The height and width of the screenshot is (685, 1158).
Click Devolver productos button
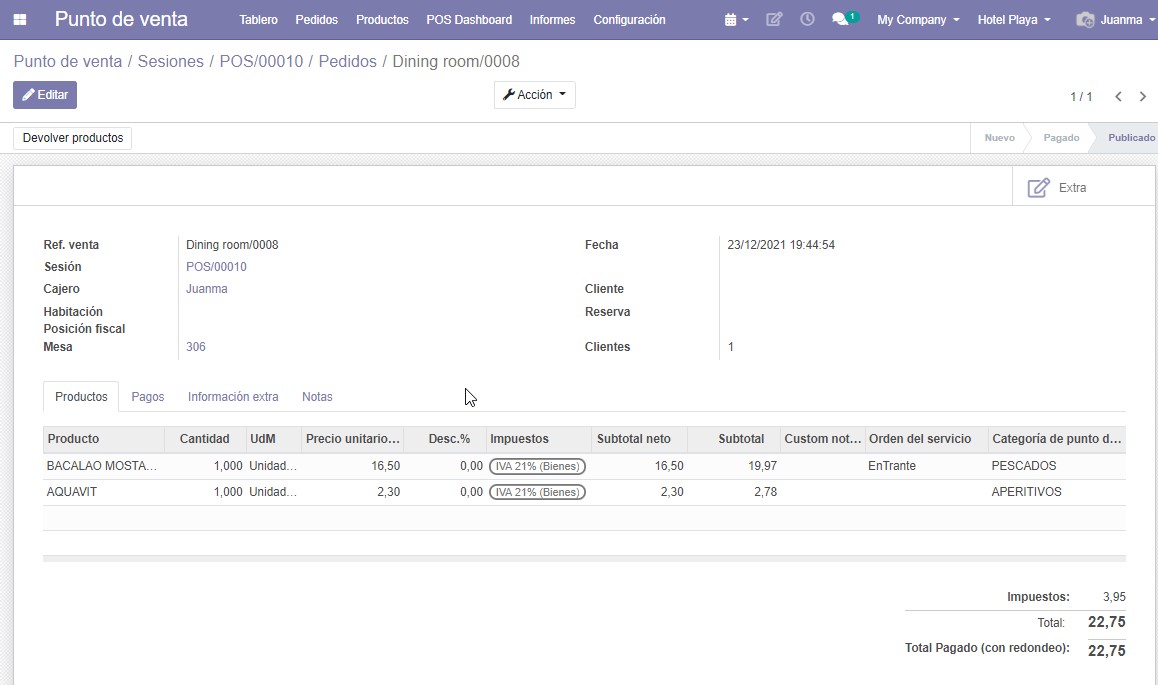tap(72, 138)
